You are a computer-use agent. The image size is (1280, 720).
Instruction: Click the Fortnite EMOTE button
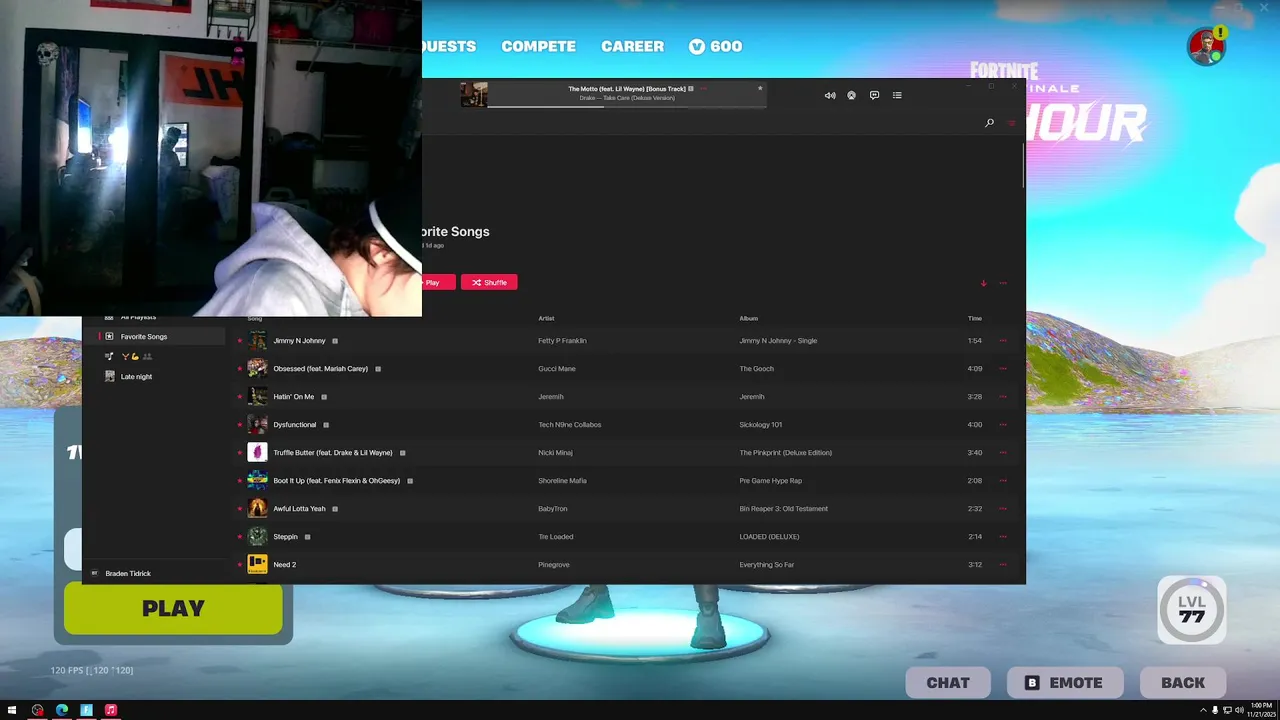tap(1065, 683)
